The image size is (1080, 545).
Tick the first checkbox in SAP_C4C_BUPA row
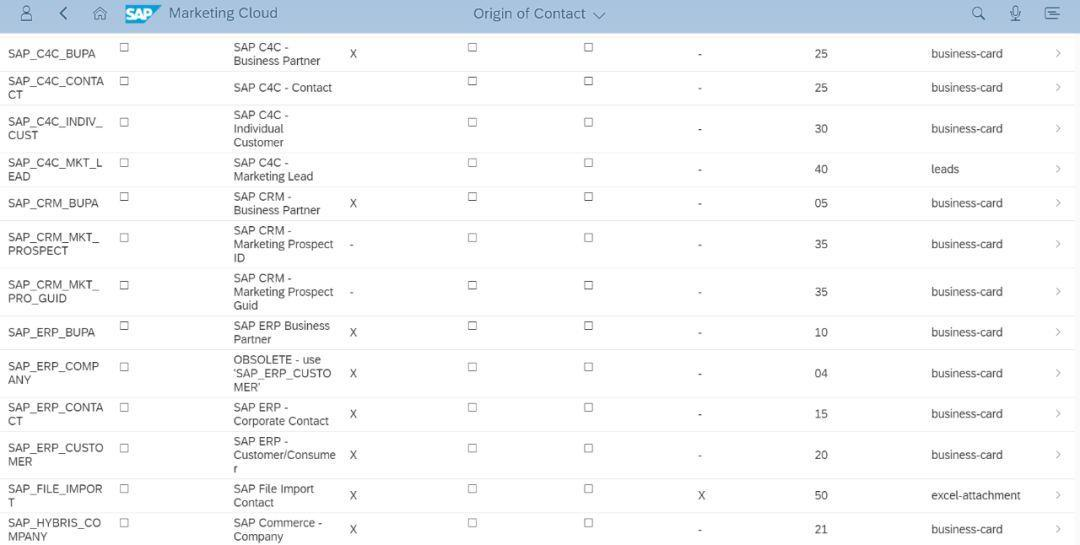[x=124, y=47]
